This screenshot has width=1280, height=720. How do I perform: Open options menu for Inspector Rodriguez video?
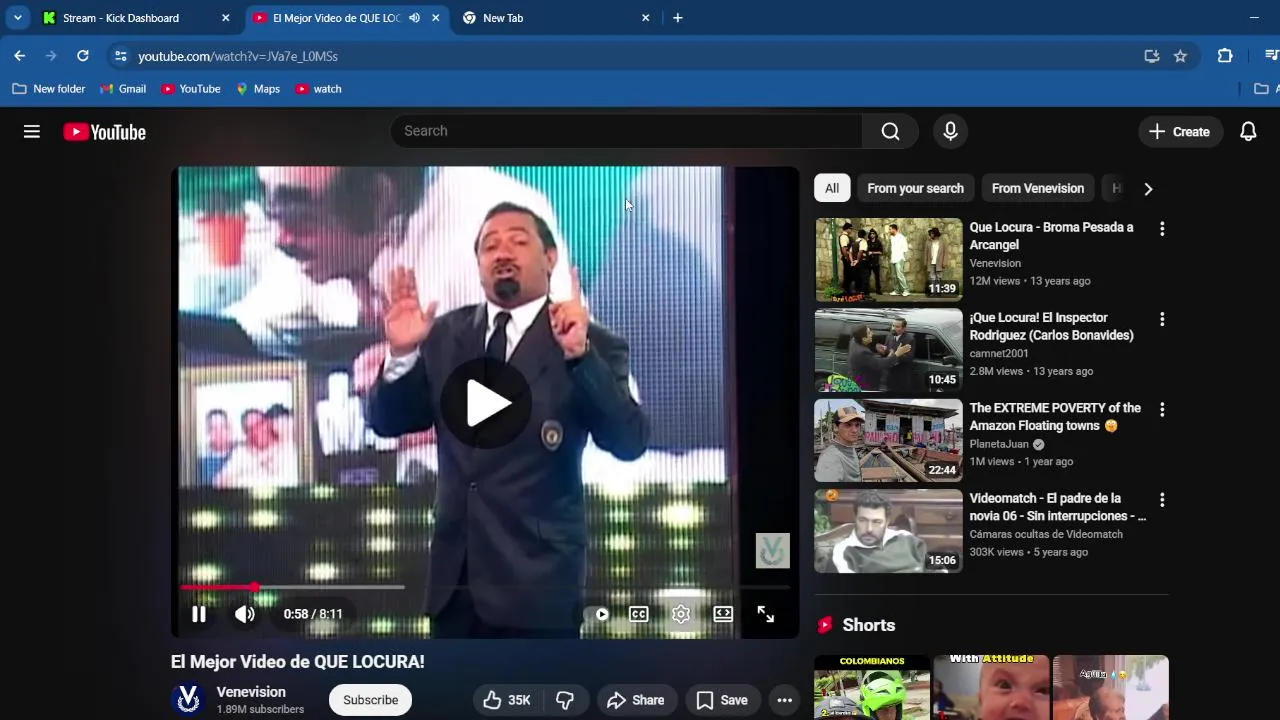coord(1161,319)
